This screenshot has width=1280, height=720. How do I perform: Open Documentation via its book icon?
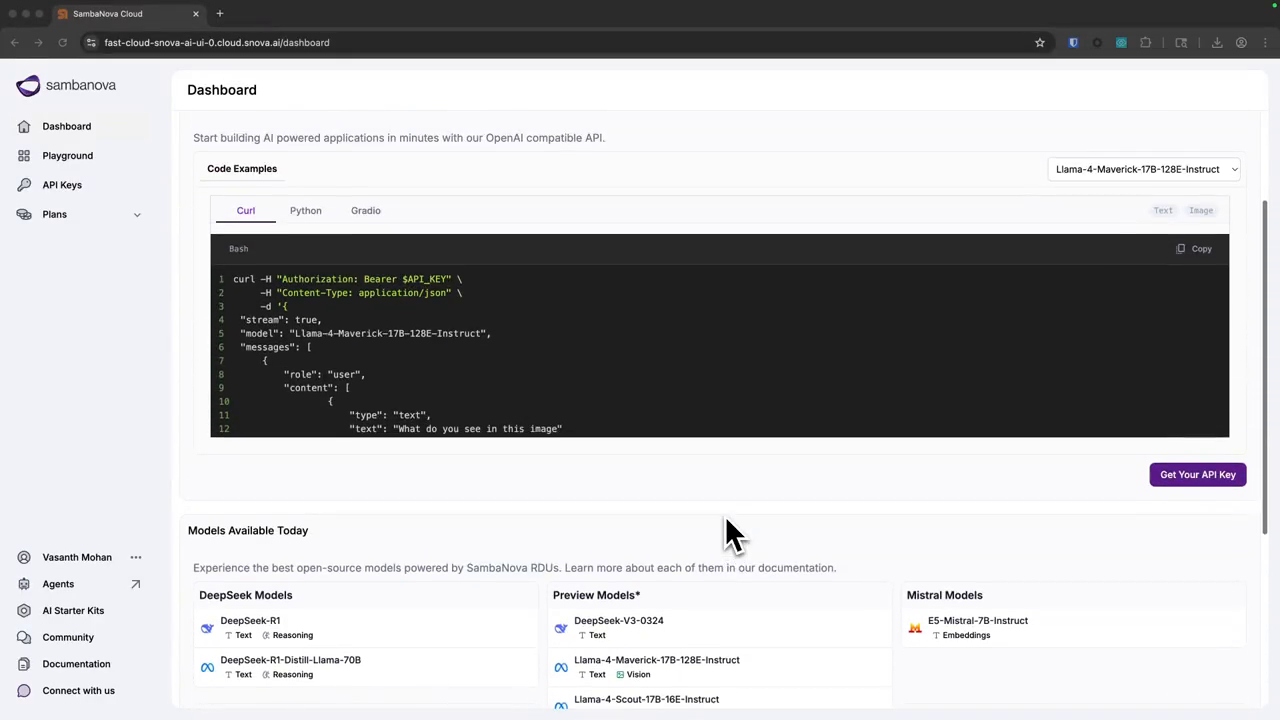[24, 664]
